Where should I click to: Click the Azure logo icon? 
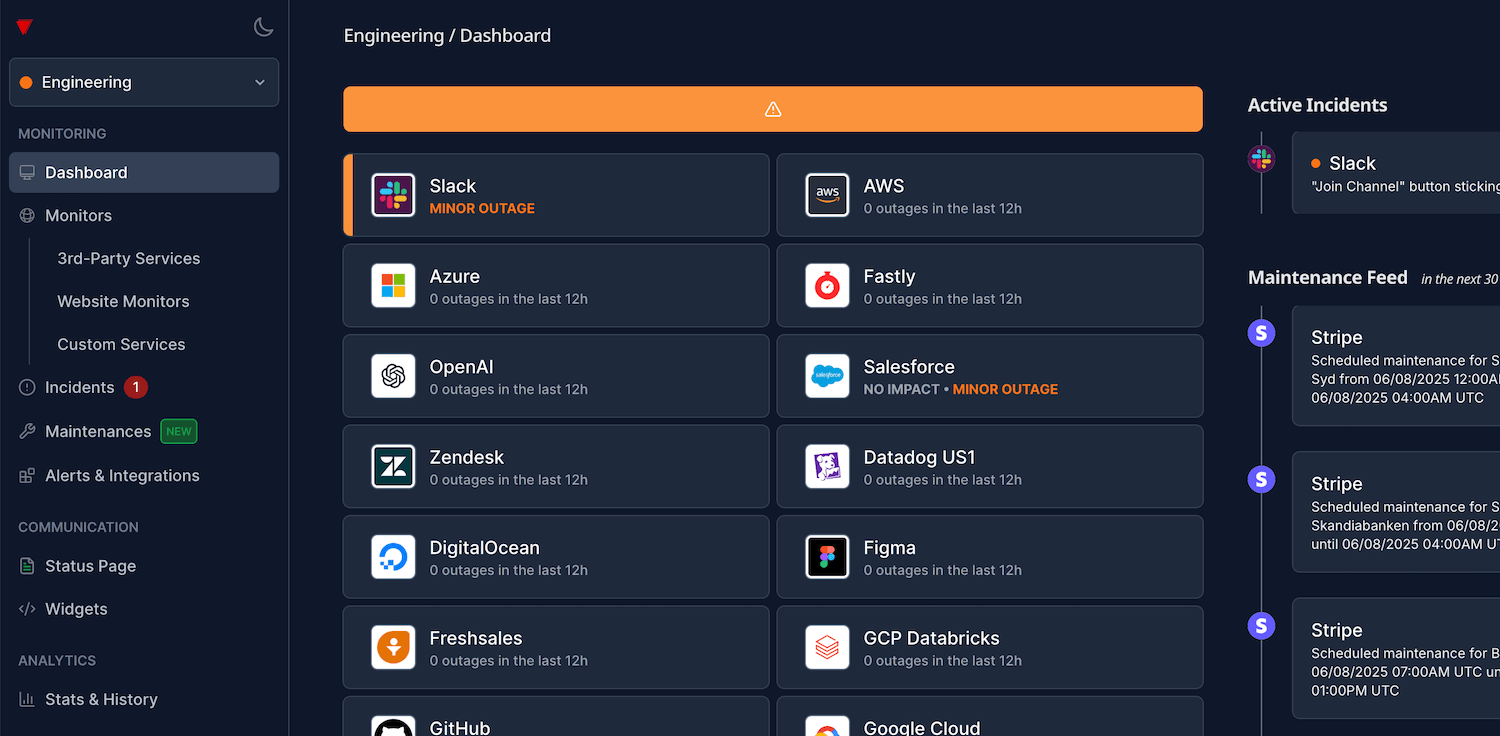[x=393, y=285]
